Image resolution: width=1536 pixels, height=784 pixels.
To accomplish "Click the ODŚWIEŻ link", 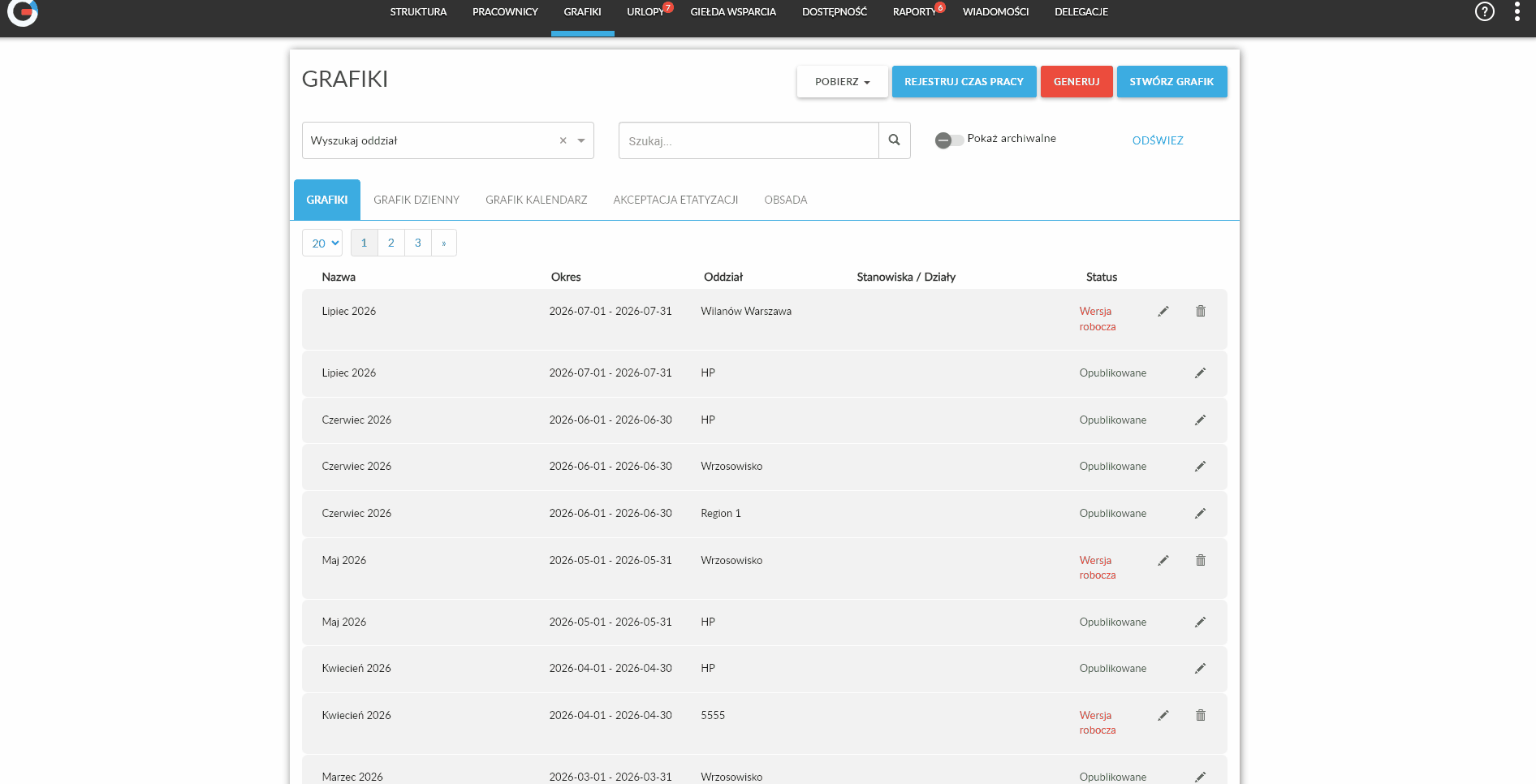I will coord(1158,140).
